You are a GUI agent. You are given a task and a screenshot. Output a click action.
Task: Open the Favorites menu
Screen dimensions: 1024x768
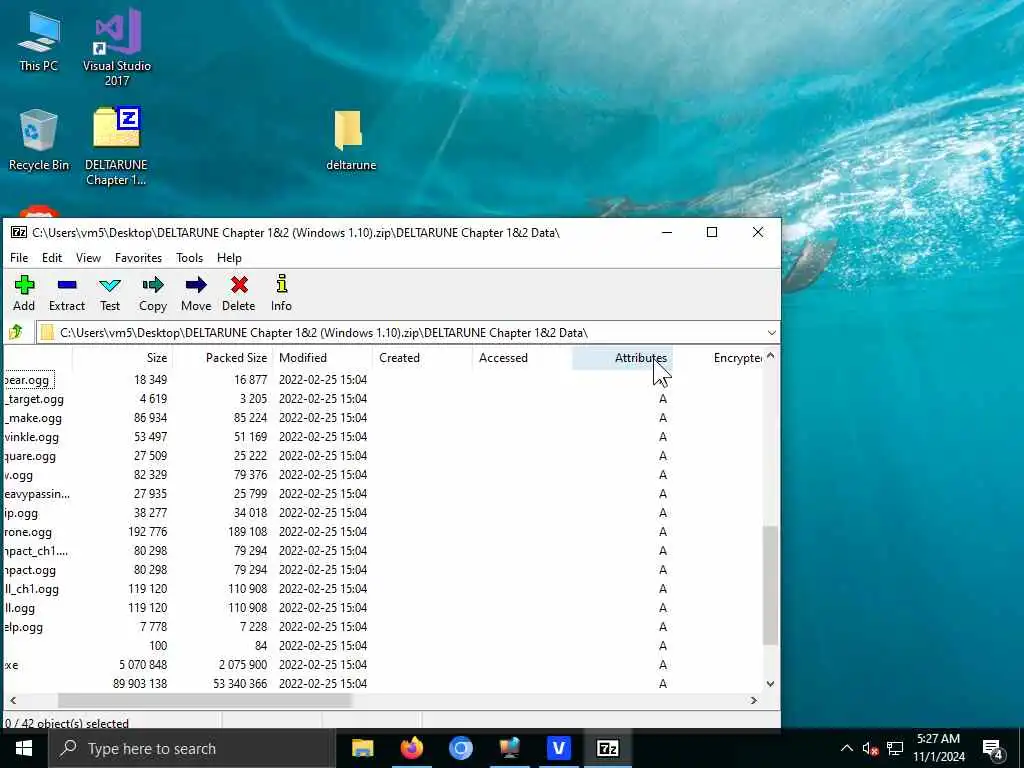(x=138, y=258)
